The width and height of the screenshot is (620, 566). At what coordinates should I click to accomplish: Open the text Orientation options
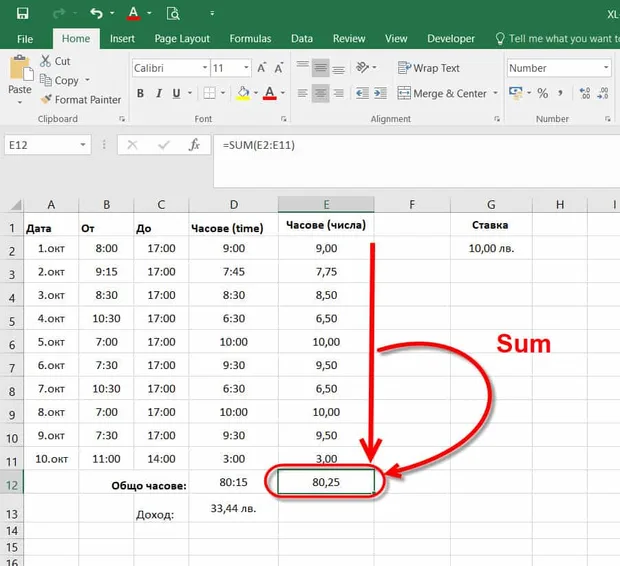[362, 68]
